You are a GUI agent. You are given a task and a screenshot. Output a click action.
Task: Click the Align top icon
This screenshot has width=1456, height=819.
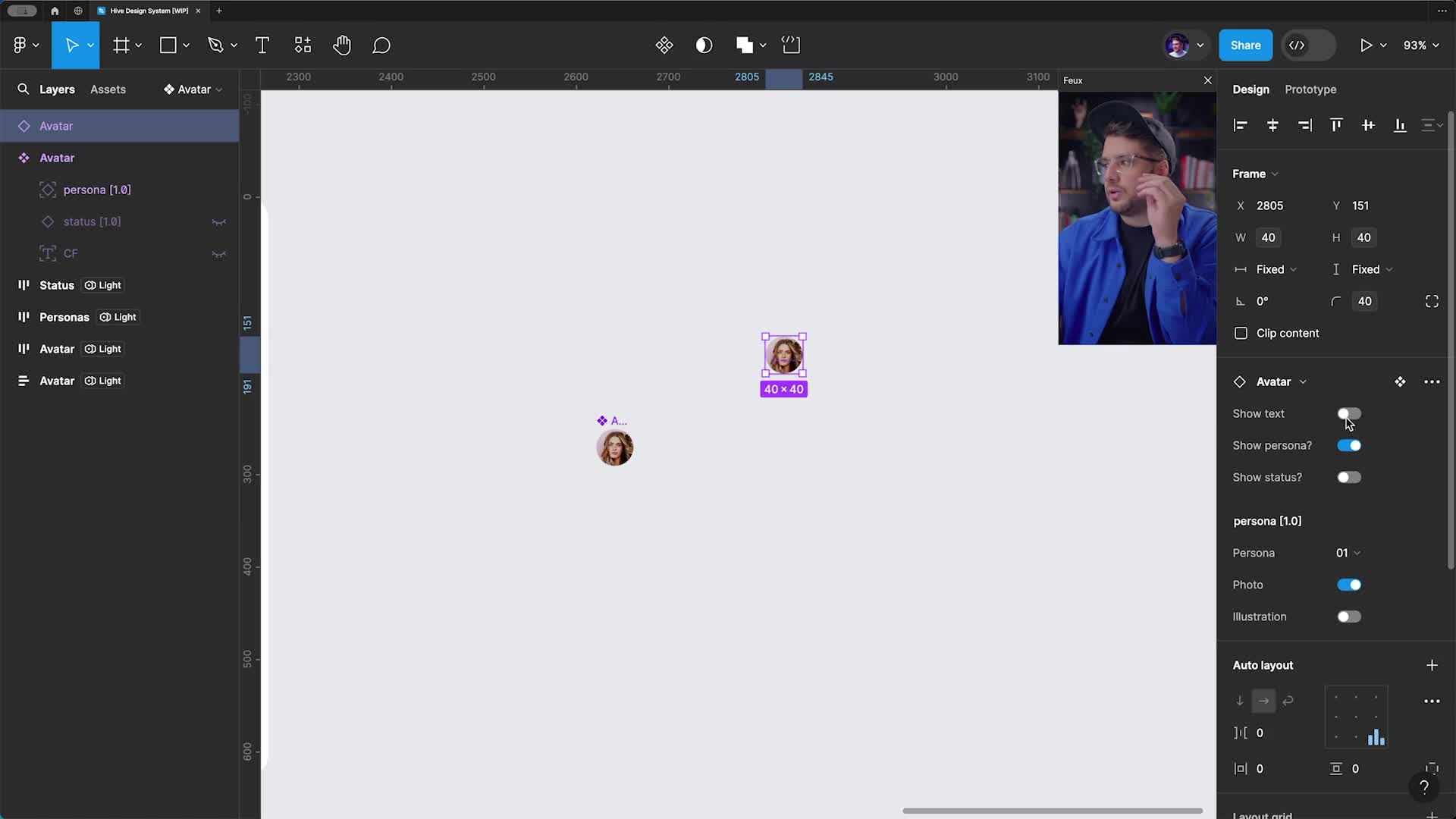[1336, 125]
